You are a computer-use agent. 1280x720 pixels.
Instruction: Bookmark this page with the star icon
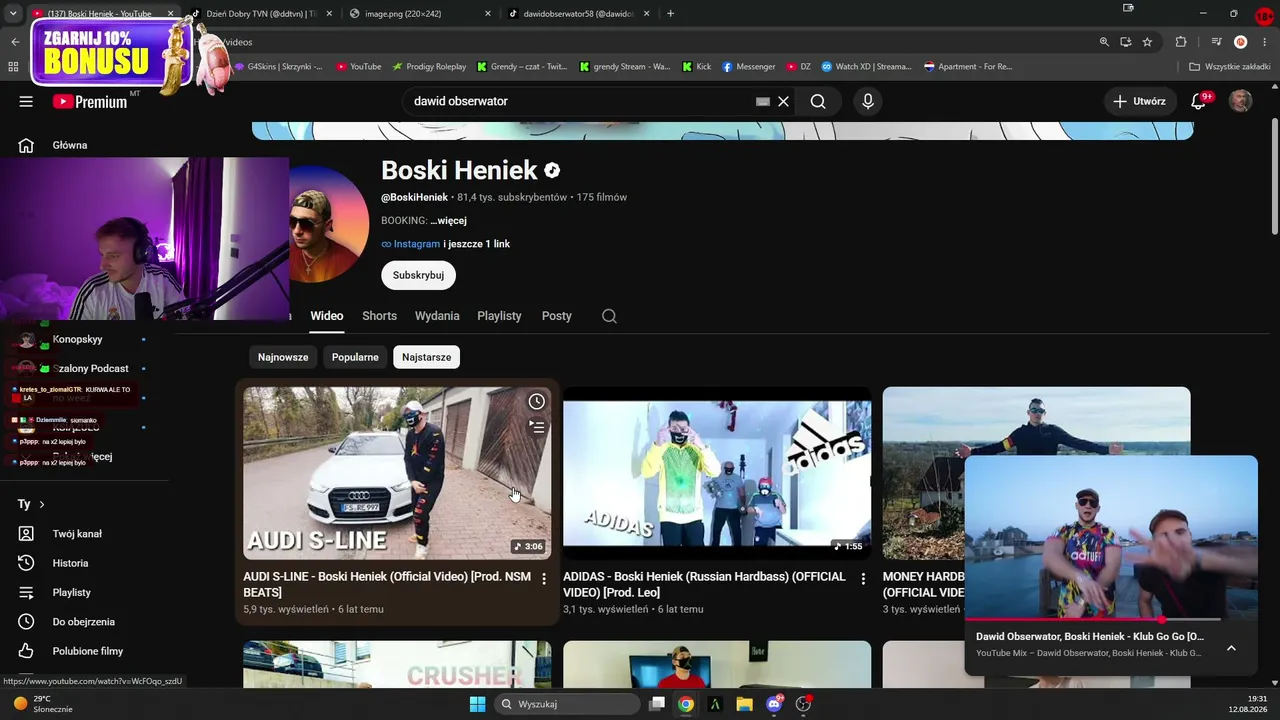(x=1147, y=42)
